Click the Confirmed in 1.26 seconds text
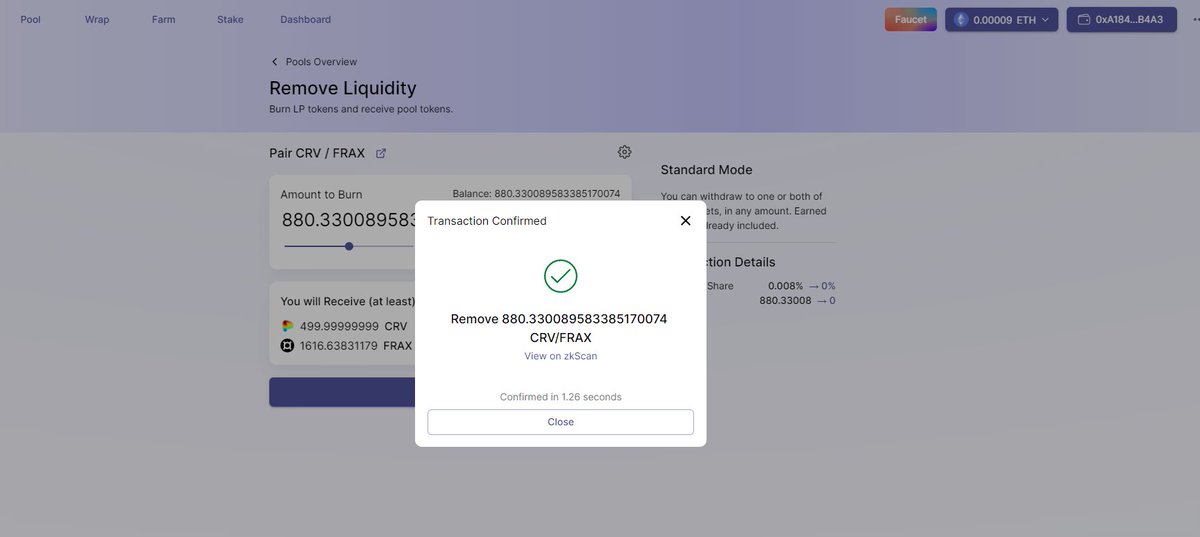 pyautogui.click(x=560, y=397)
